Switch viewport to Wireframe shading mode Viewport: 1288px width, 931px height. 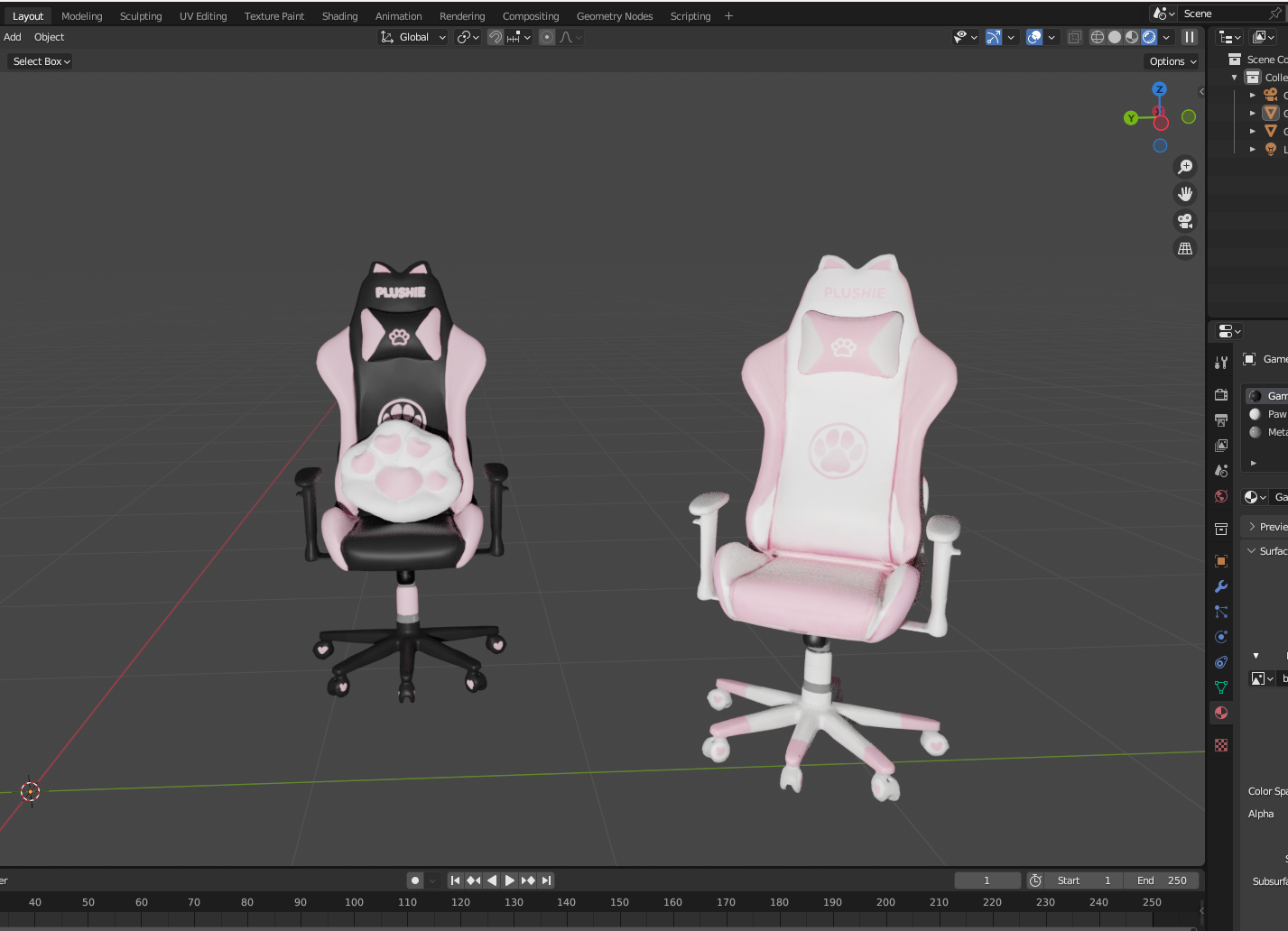coord(1097,36)
